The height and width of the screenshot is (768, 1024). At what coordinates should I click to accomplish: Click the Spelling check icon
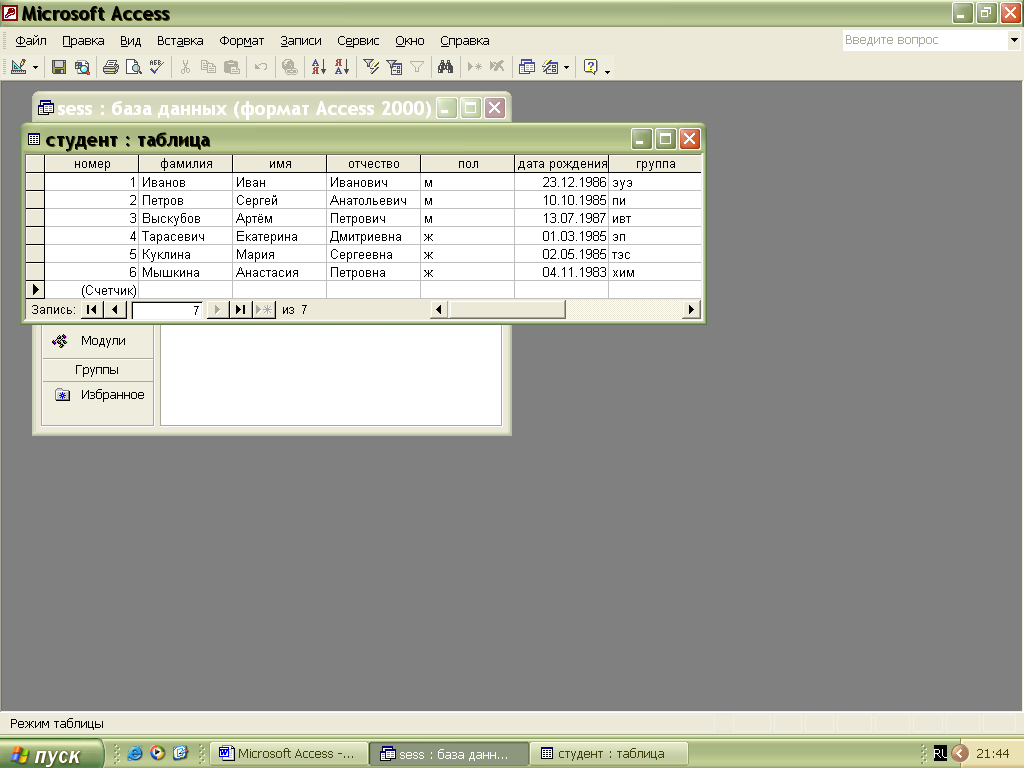156,67
